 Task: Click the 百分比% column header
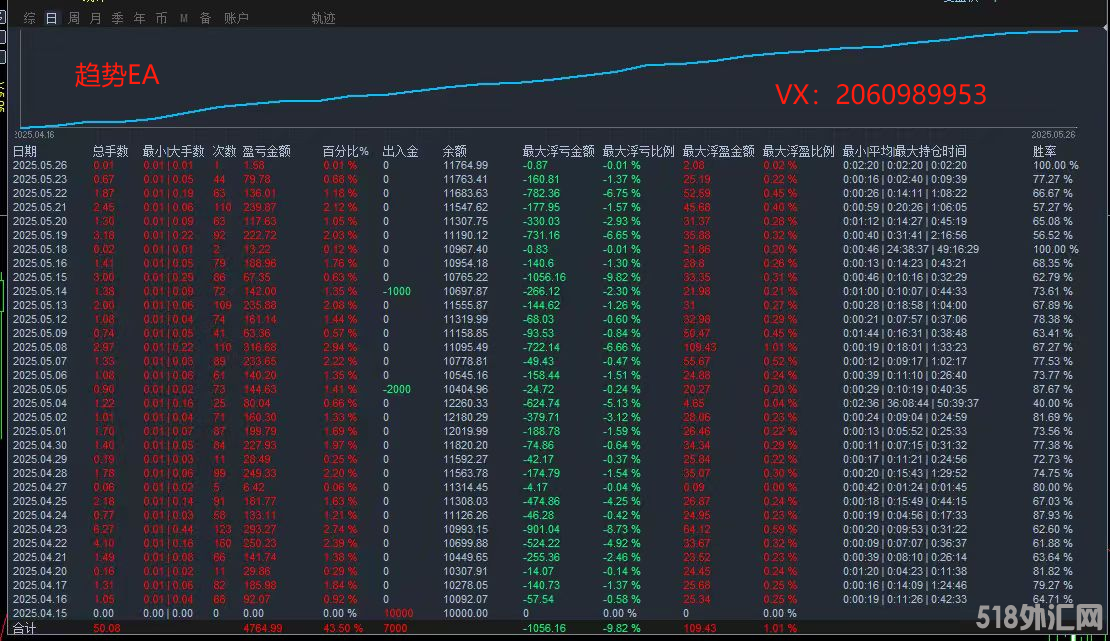point(345,152)
